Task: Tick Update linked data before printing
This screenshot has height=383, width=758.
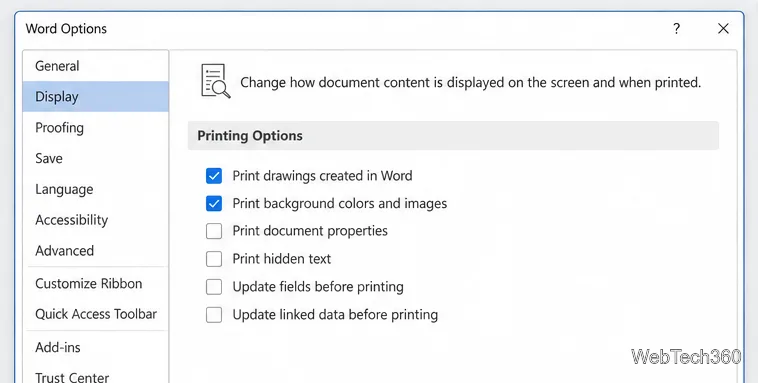Action: [214, 315]
